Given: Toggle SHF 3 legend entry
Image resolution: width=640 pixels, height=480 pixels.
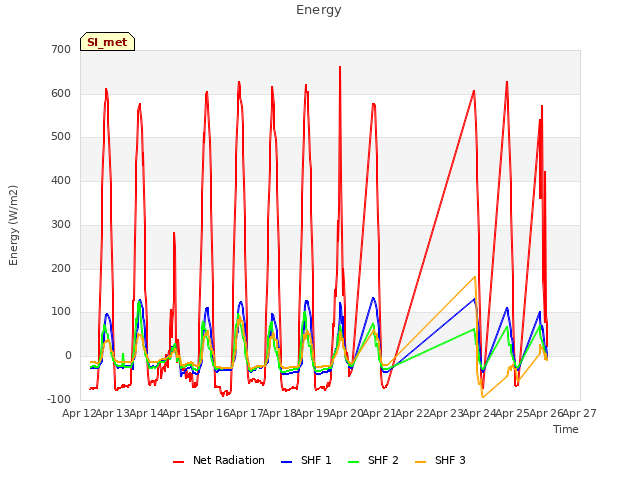Looking at the screenshot, I should click(x=440, y=460).
